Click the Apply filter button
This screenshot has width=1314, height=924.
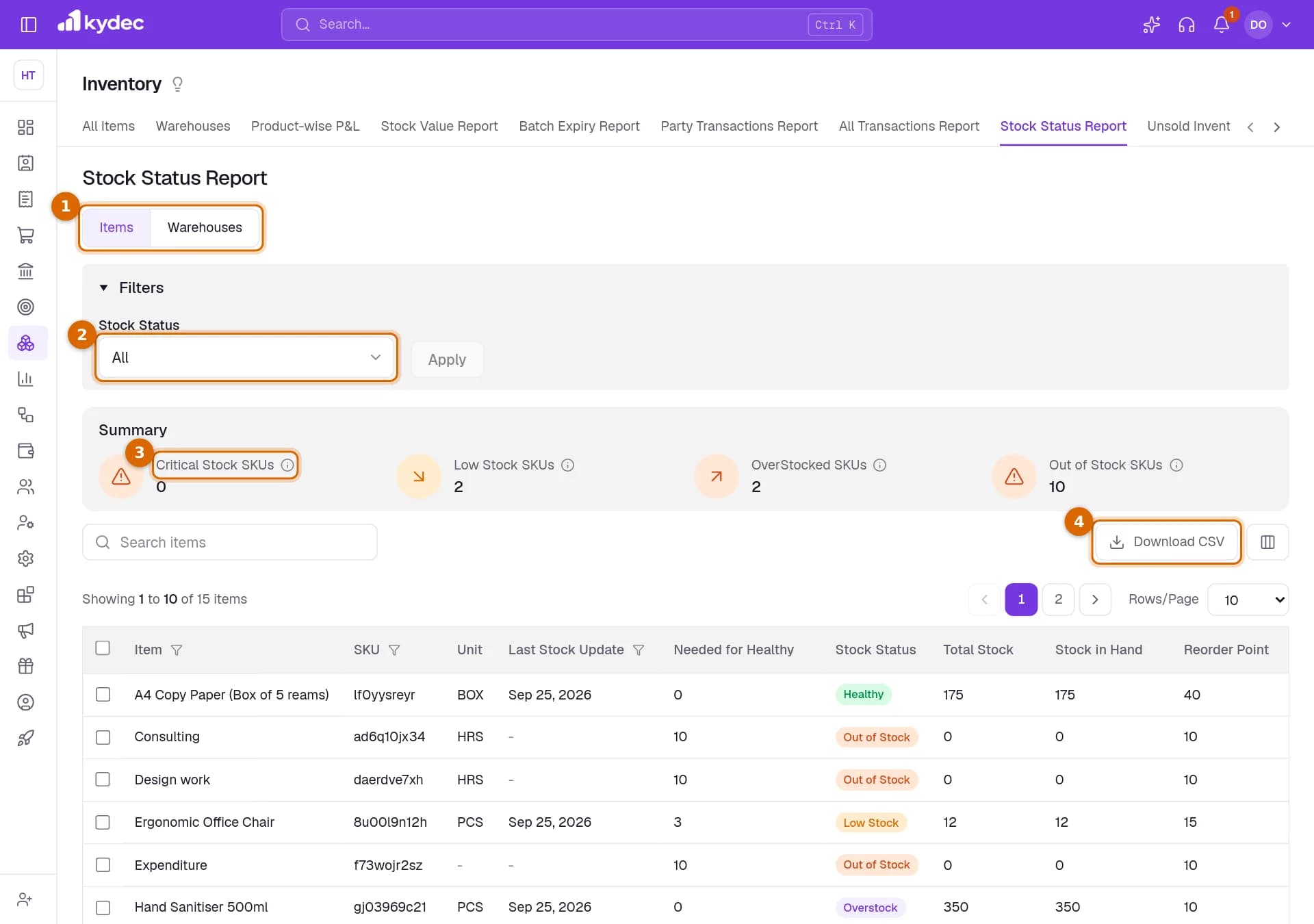click(x=447, y=359)
